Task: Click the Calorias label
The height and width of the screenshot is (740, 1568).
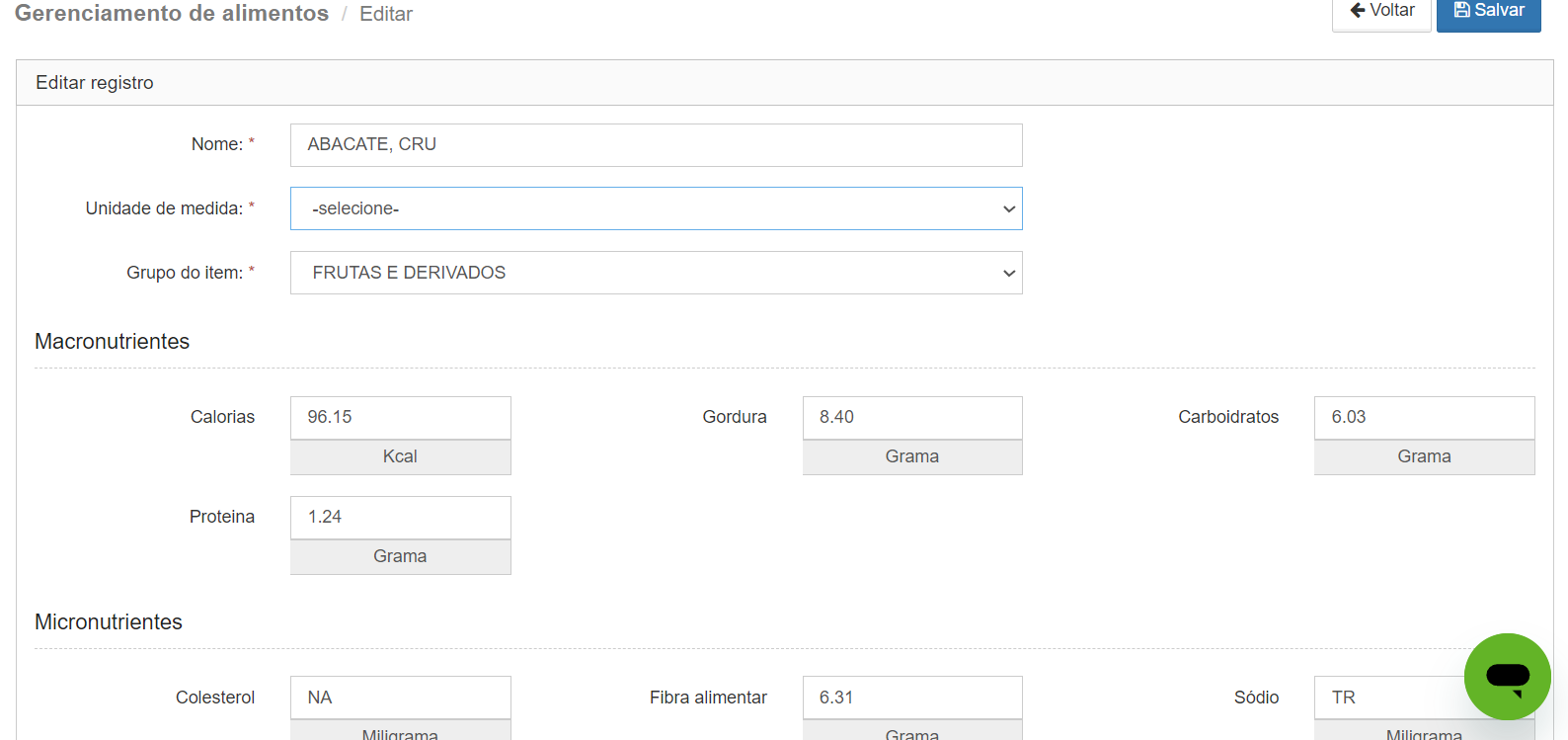Action: pyautogui.click(x=222, y=417)
